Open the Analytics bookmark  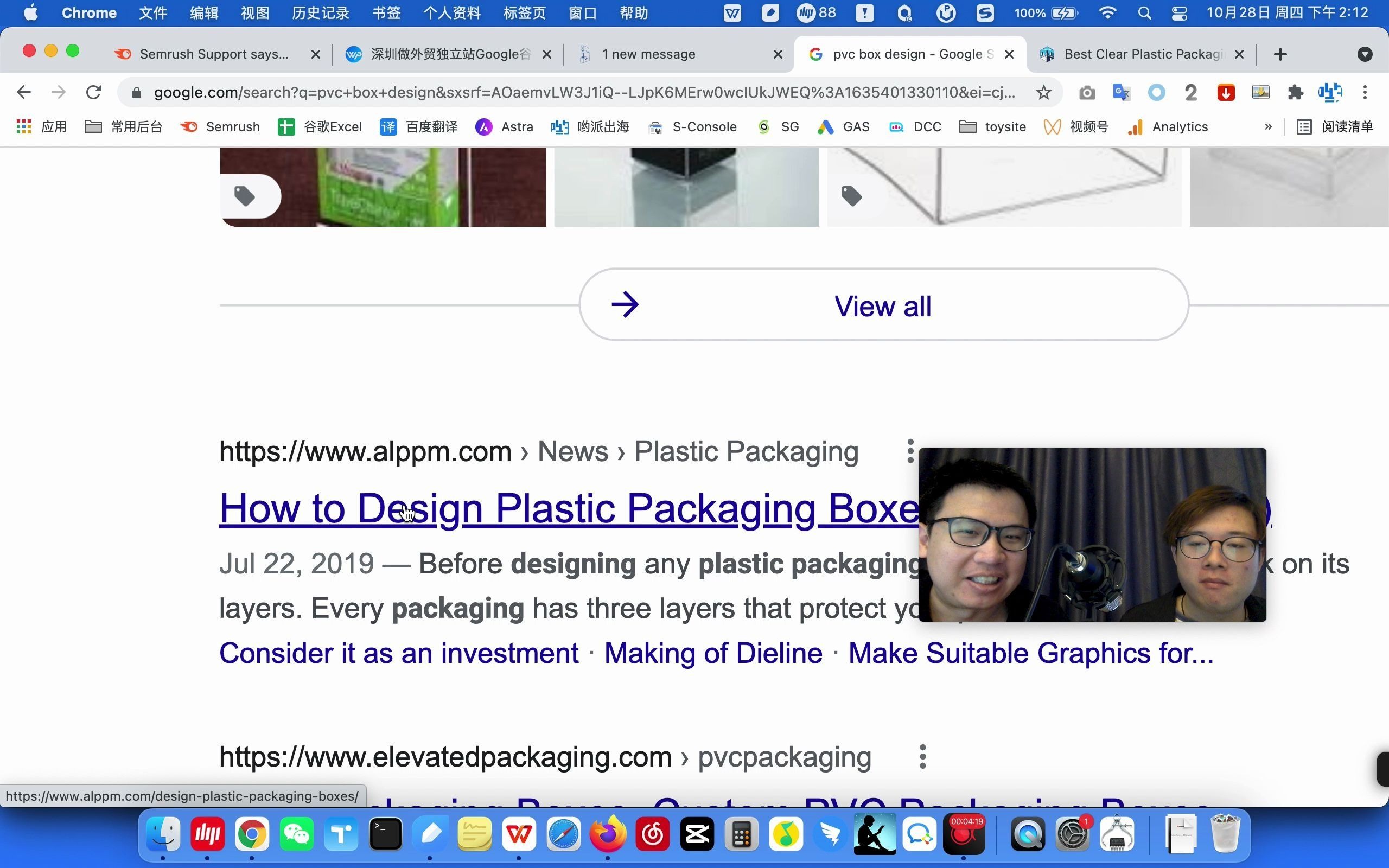click(x=1168, y=126)
